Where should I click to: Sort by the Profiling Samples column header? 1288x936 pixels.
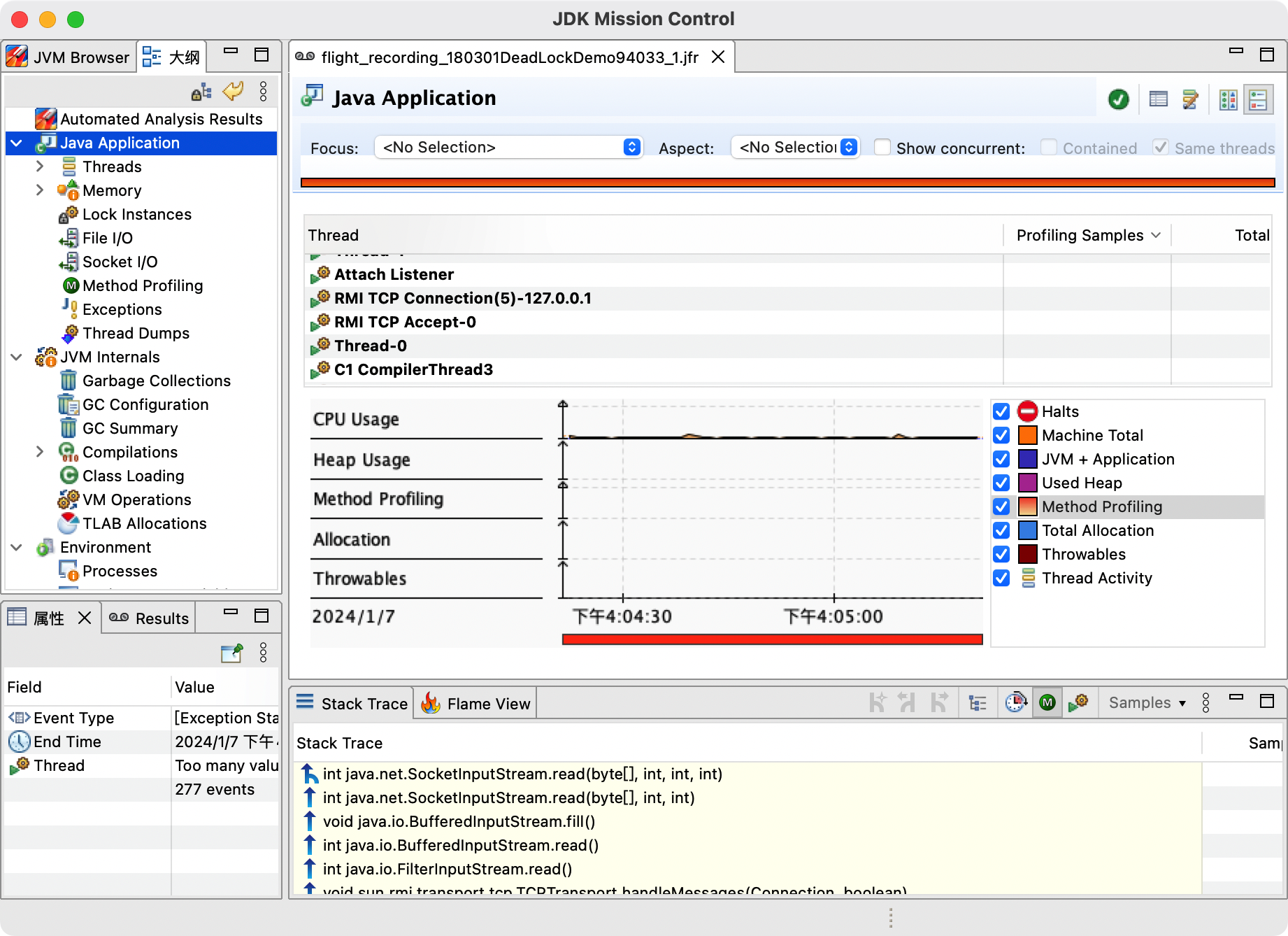click(1087, 235)
